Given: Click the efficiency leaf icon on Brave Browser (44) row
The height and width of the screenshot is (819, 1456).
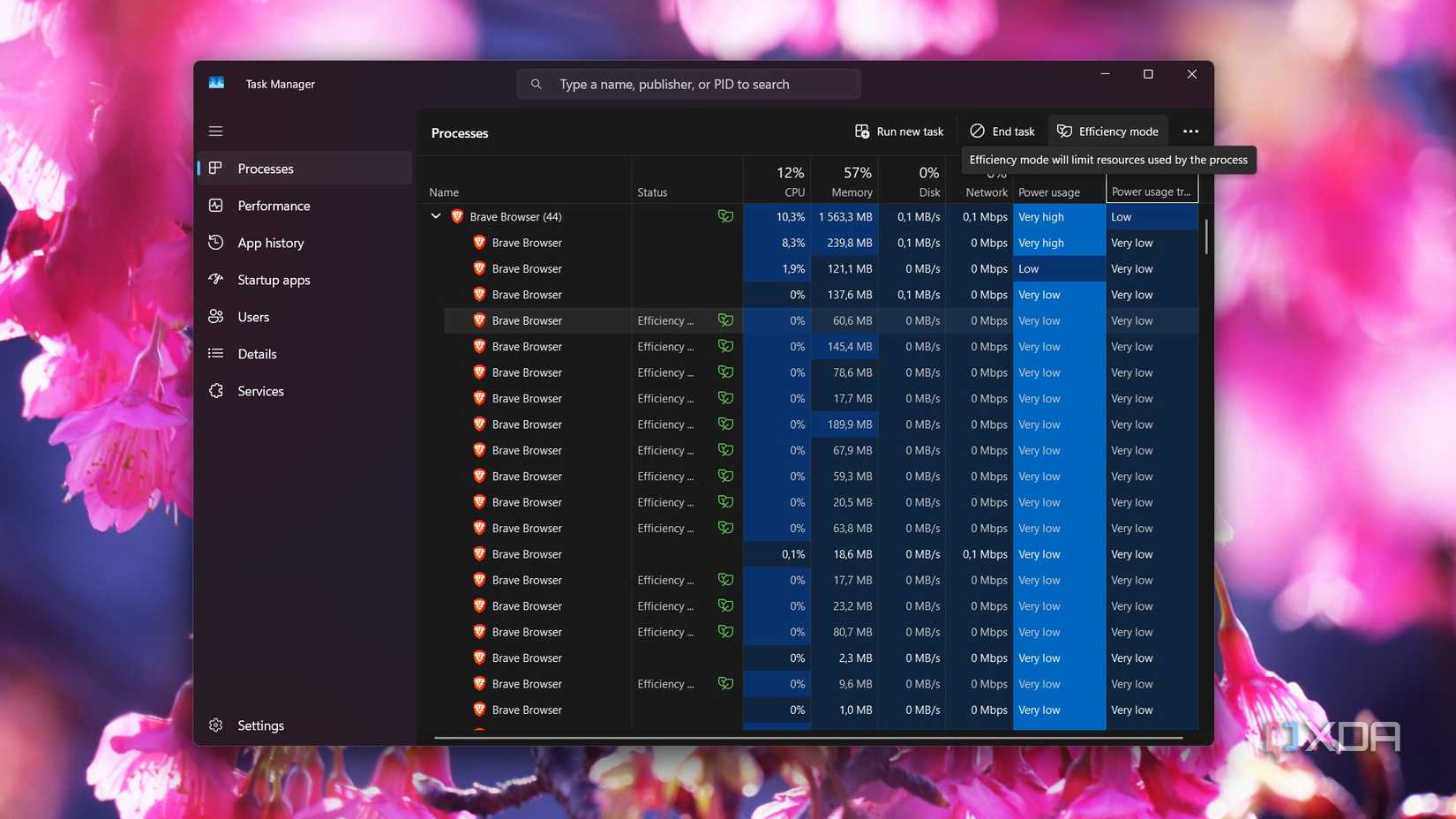Looking at the screenshot, I should tap(725, 216).
